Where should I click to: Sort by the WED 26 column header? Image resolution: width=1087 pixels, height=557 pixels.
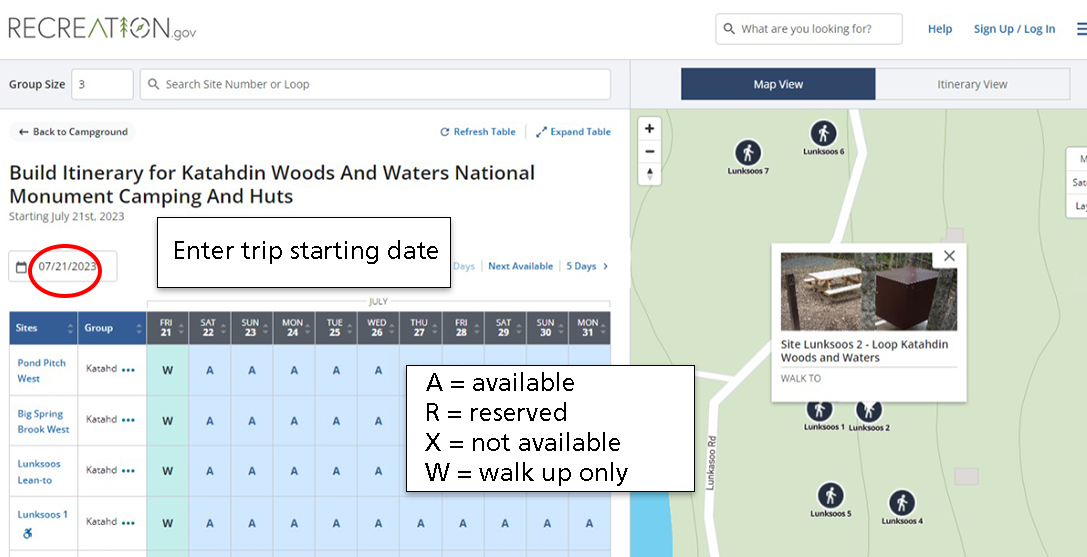point(379,328)
